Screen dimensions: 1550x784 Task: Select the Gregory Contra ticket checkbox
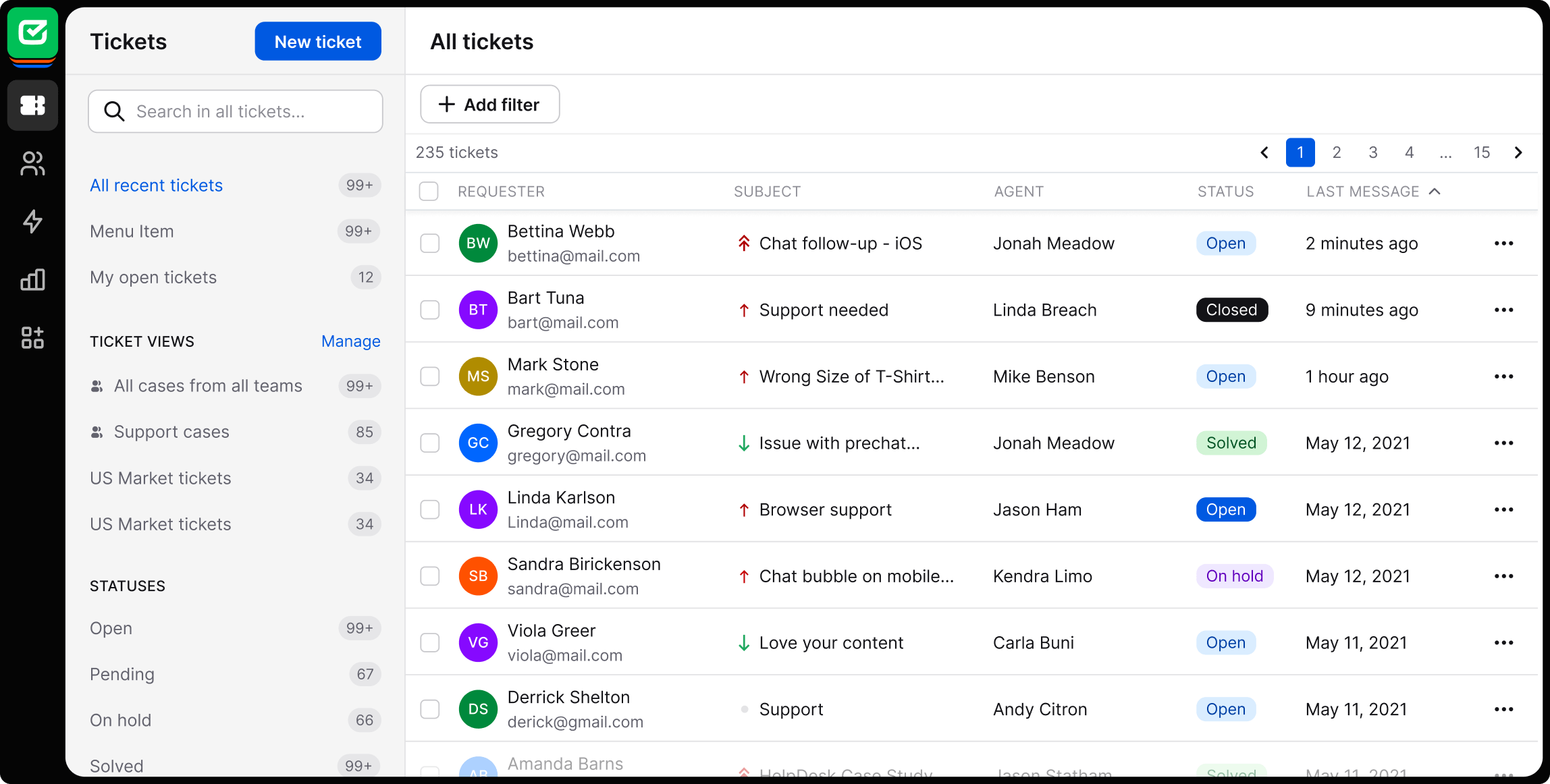pos(430,443)
